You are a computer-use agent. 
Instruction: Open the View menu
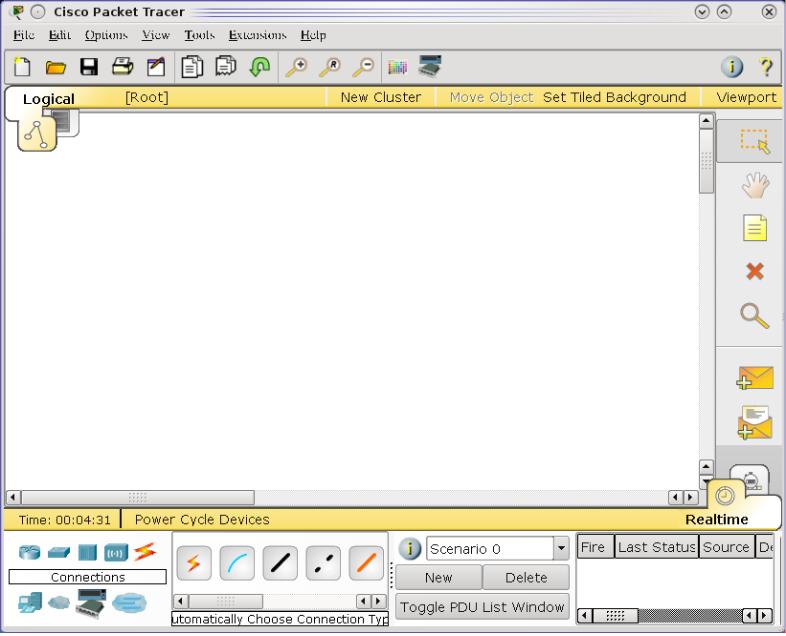(155, 35)
